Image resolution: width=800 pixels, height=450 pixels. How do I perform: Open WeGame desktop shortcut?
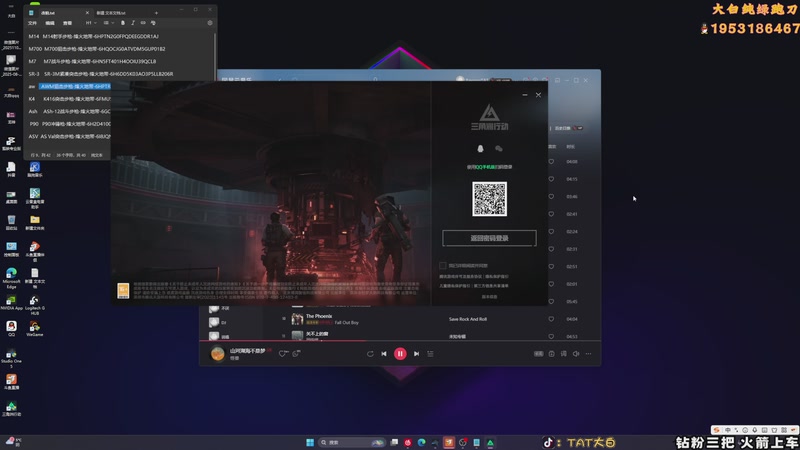35,328
